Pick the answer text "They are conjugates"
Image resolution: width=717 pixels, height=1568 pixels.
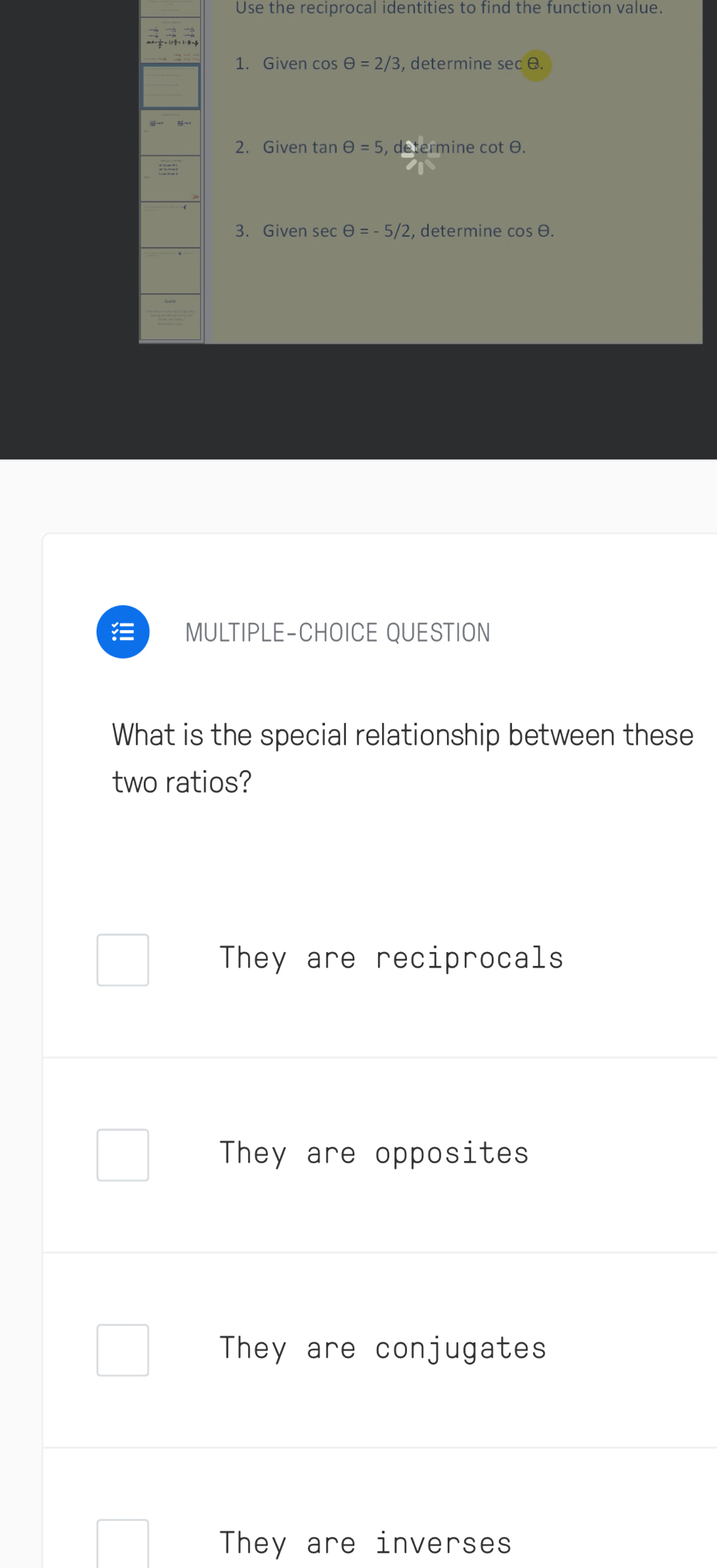pyautogui.click(x=383, y=1348)
